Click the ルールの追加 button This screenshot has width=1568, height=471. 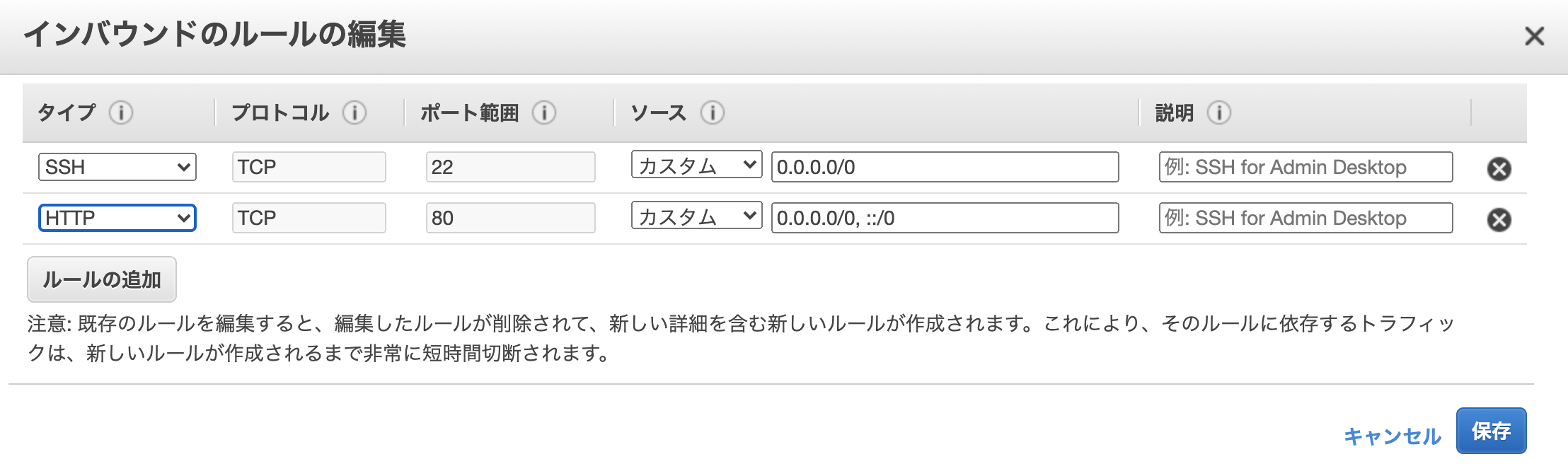pos(102,280)
